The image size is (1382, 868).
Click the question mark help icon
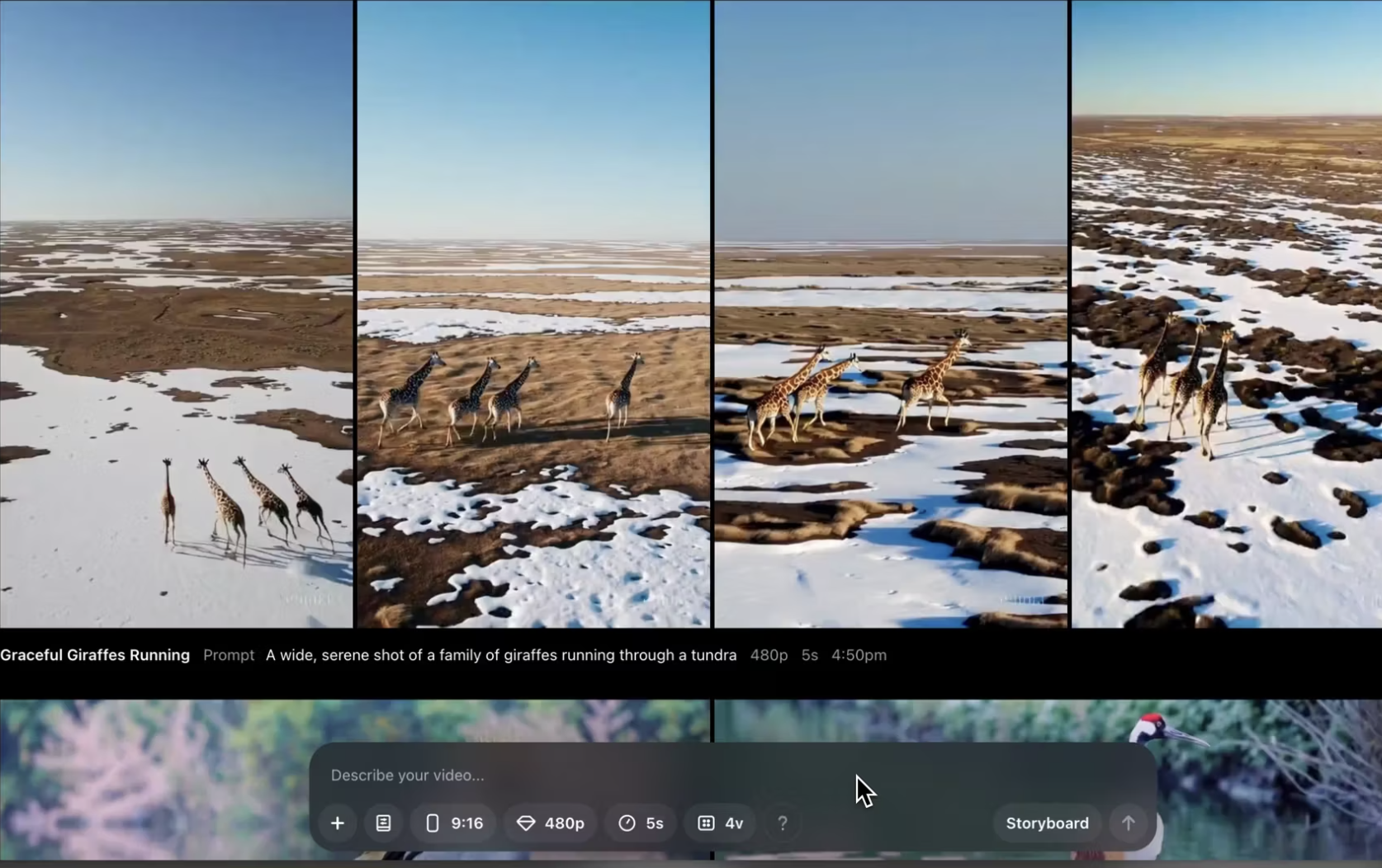[x=783, y=823]
